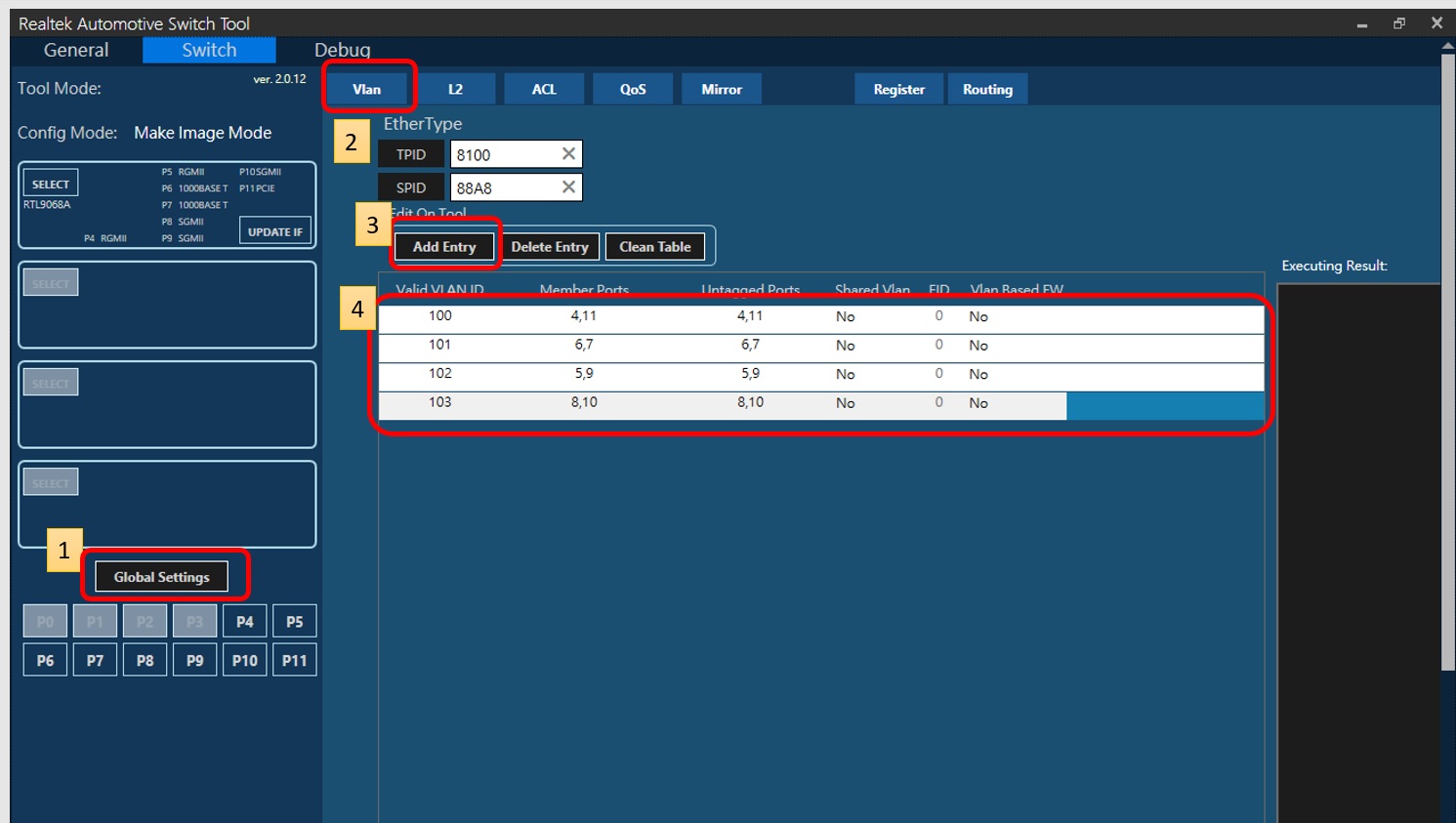This screenshot has height=823, width=1456.
Task: Click FID value 0 in VLAN 102 row
Action: tap(938, 373)
